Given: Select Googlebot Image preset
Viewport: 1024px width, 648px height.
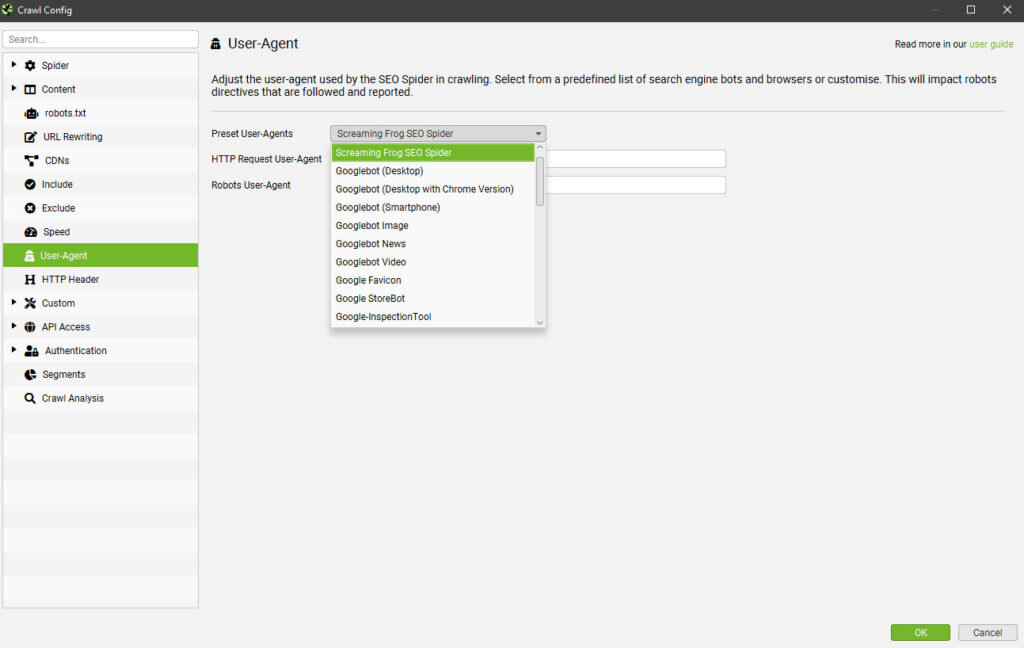Looking at the screenshot, I should [x=433, y=226].
